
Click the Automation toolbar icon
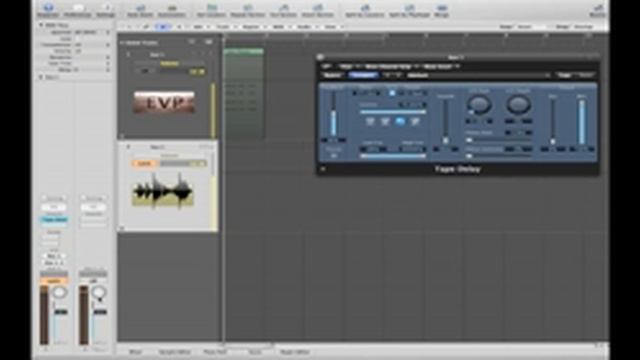tap(172, 10)
